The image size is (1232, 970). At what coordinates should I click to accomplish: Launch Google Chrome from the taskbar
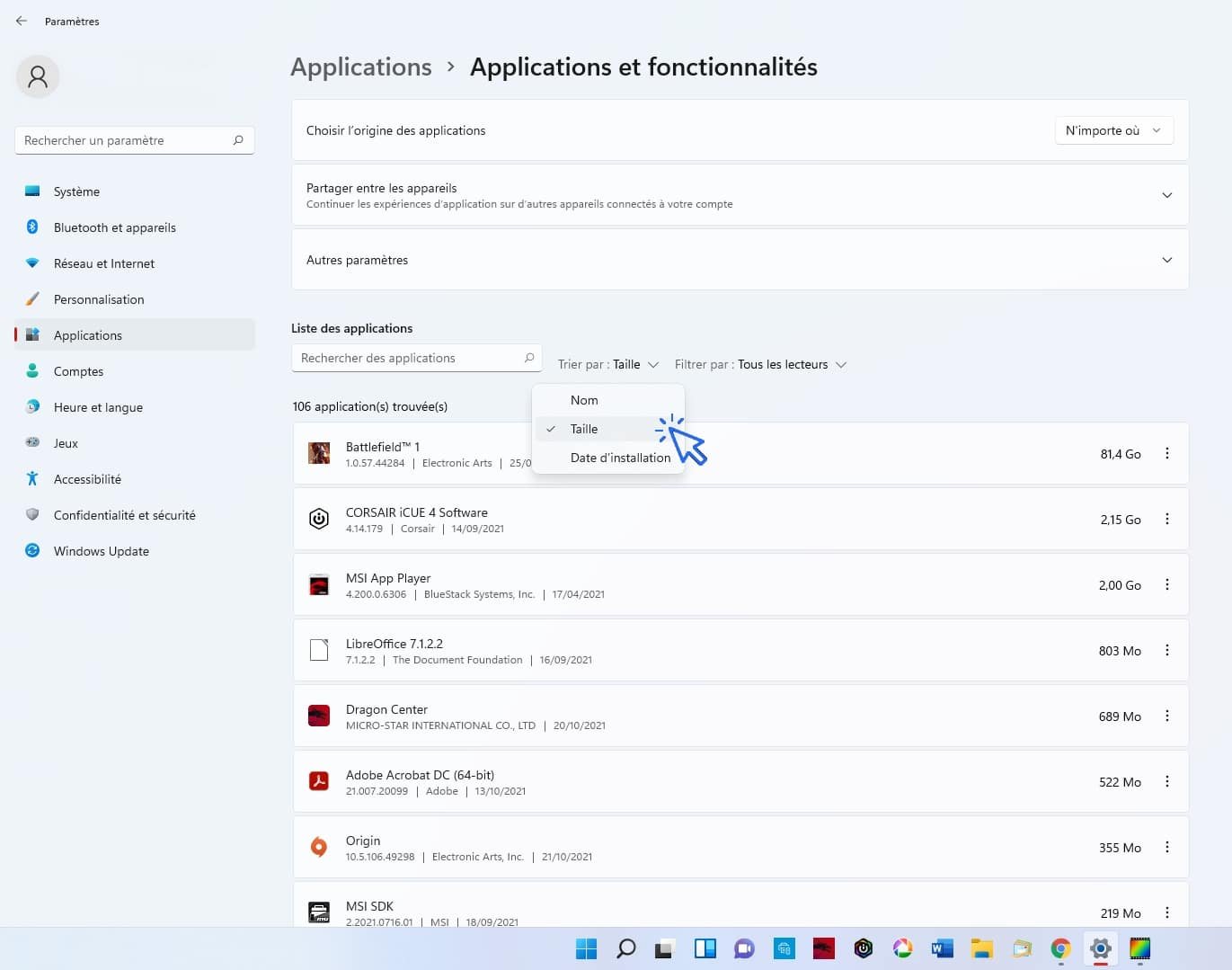(1061, 948)
